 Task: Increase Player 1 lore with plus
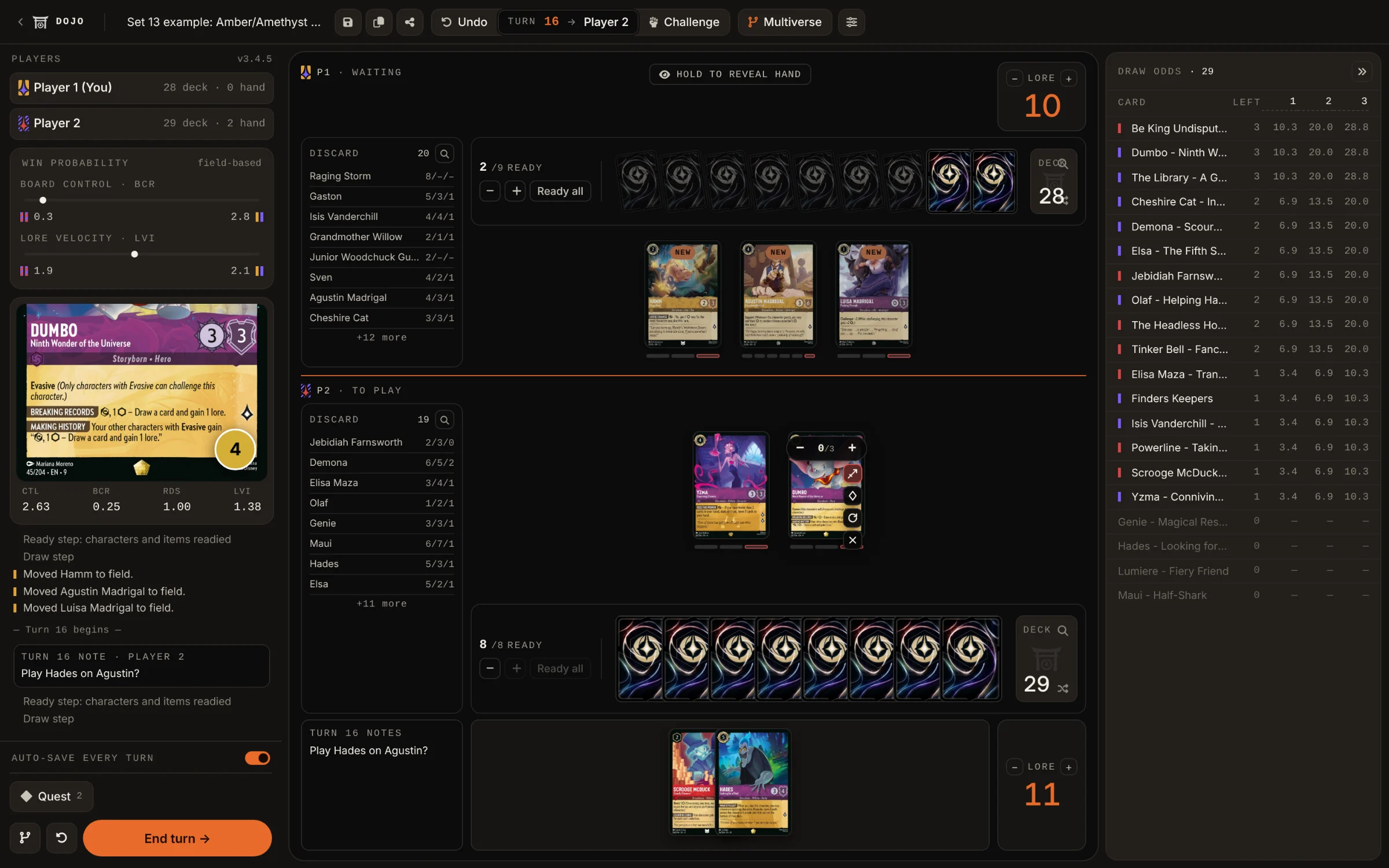click(x=1069, y=78)
